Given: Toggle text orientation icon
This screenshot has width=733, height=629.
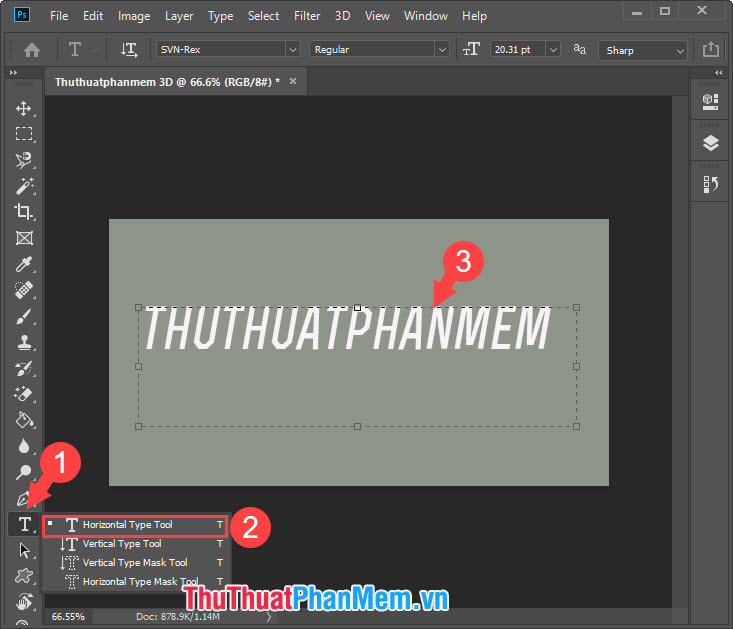Looking at the screenshot, I should tap(129, 50).
